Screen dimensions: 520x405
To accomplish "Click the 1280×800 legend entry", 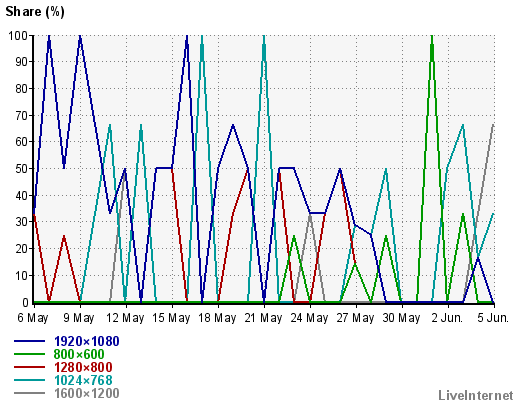I will coord(83,367).
